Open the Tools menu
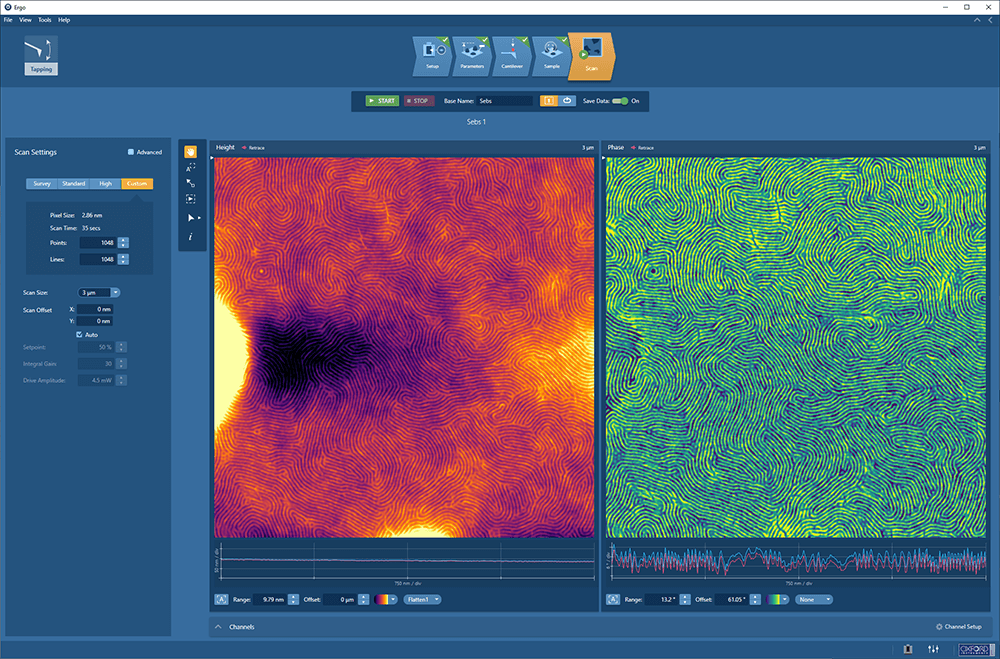The width and height of the screenshot is (1000, 659). coord(43,19)
